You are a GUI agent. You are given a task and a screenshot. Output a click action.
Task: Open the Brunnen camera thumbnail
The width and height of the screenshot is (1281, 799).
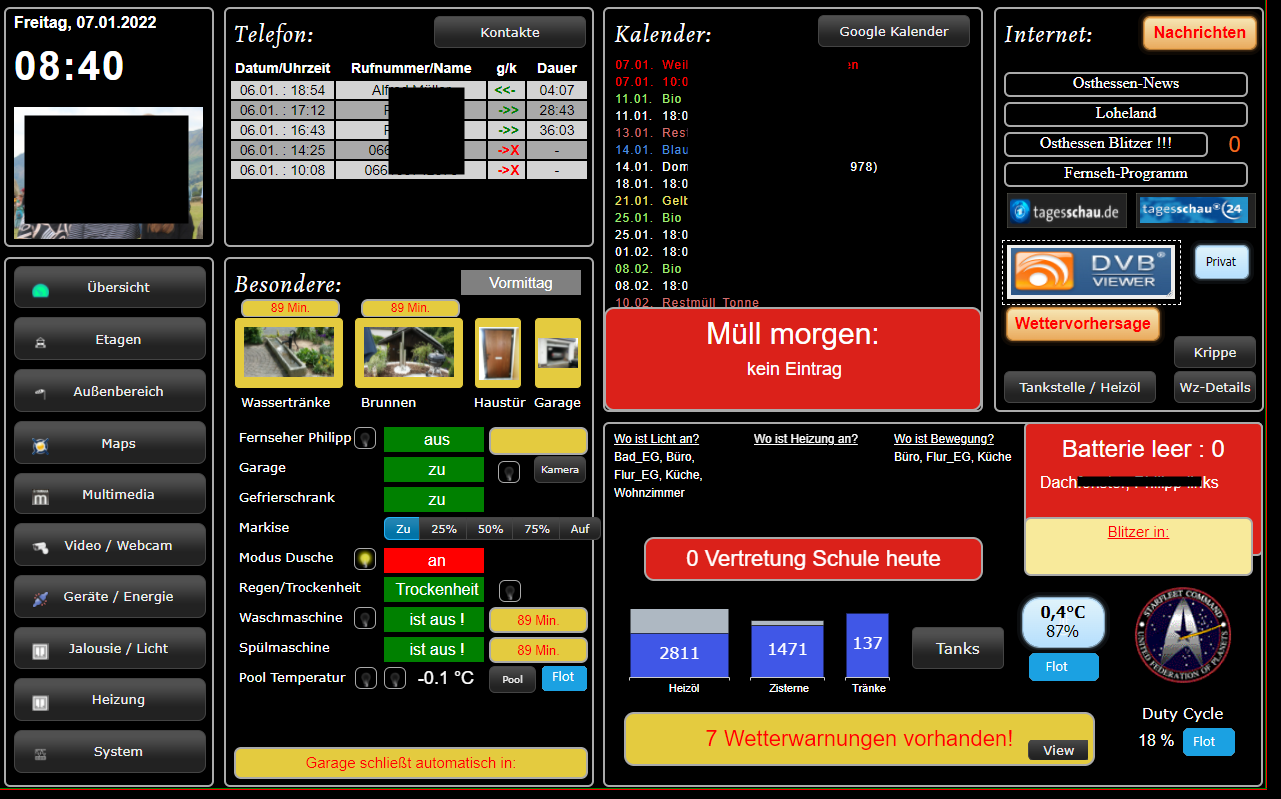pos(409,352)
